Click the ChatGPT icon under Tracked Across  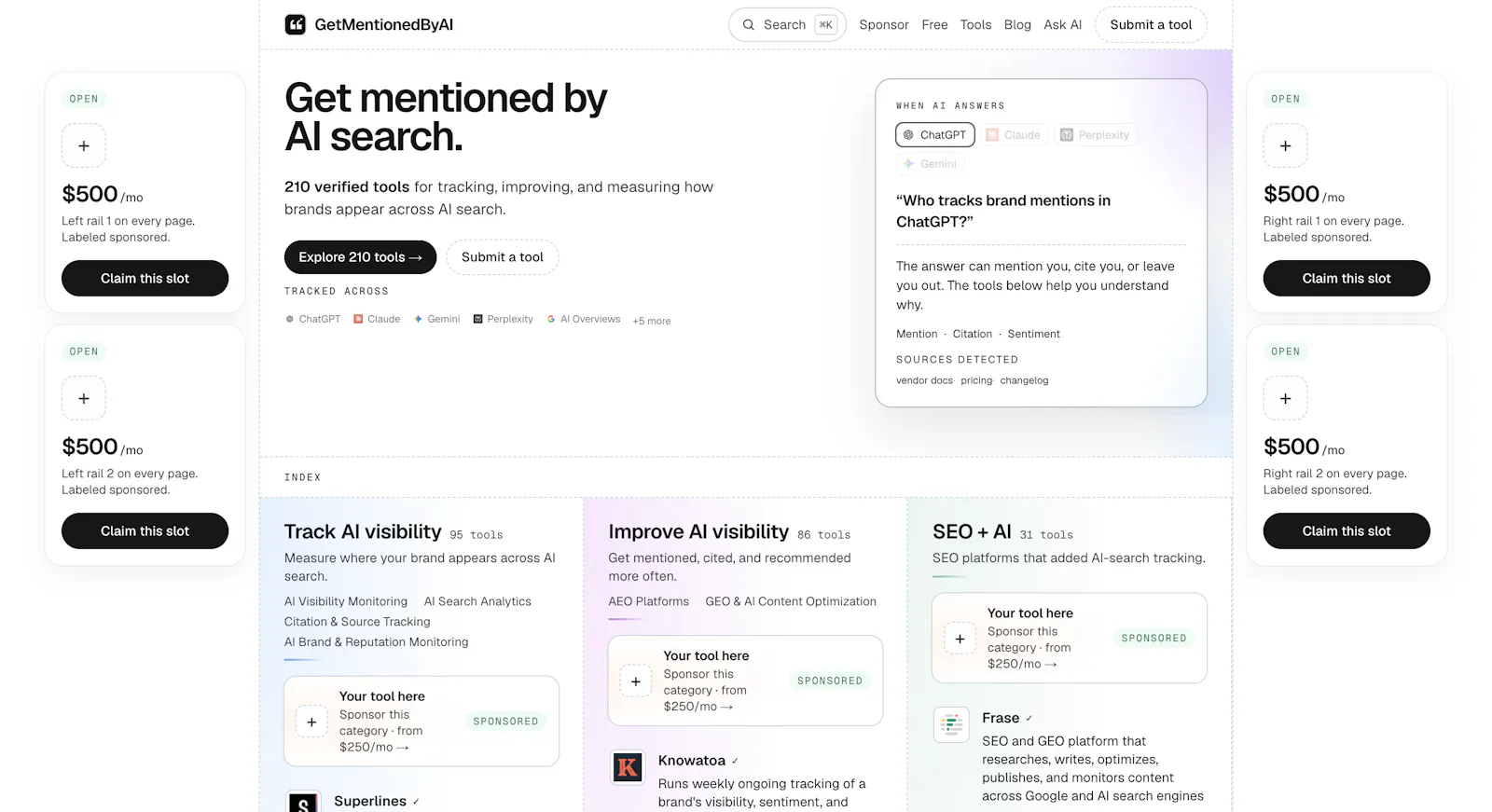[x=289, y=319]
